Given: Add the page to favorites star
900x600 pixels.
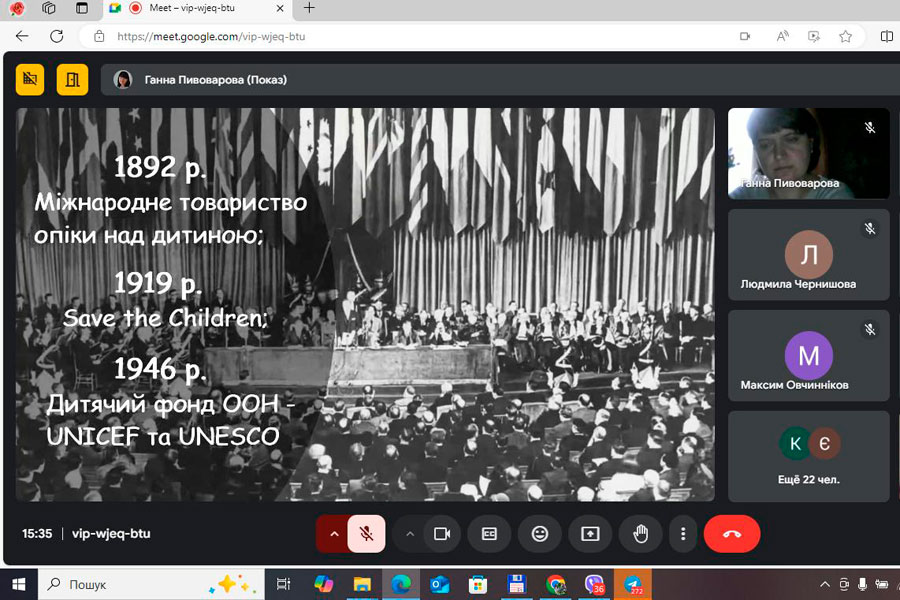Looking at the screenshot, I should (845, 36).
